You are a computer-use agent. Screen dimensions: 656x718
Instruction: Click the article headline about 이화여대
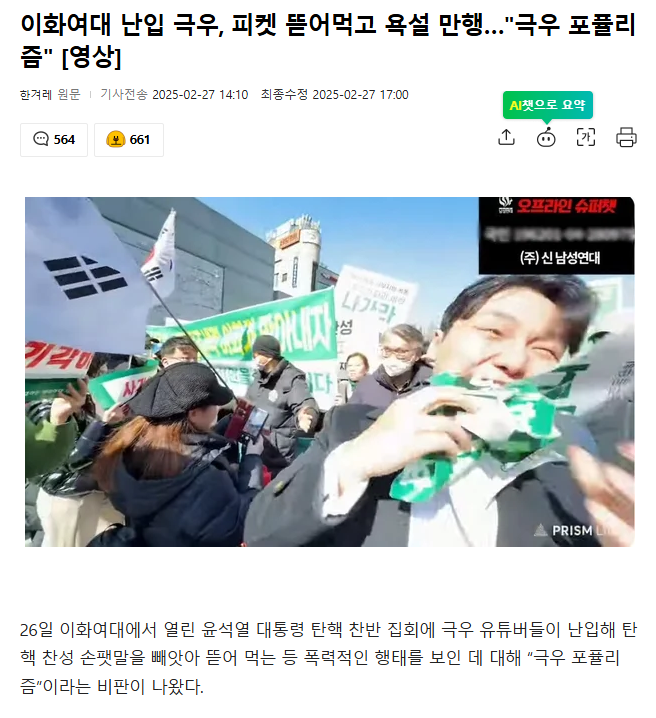coord(328,40)
